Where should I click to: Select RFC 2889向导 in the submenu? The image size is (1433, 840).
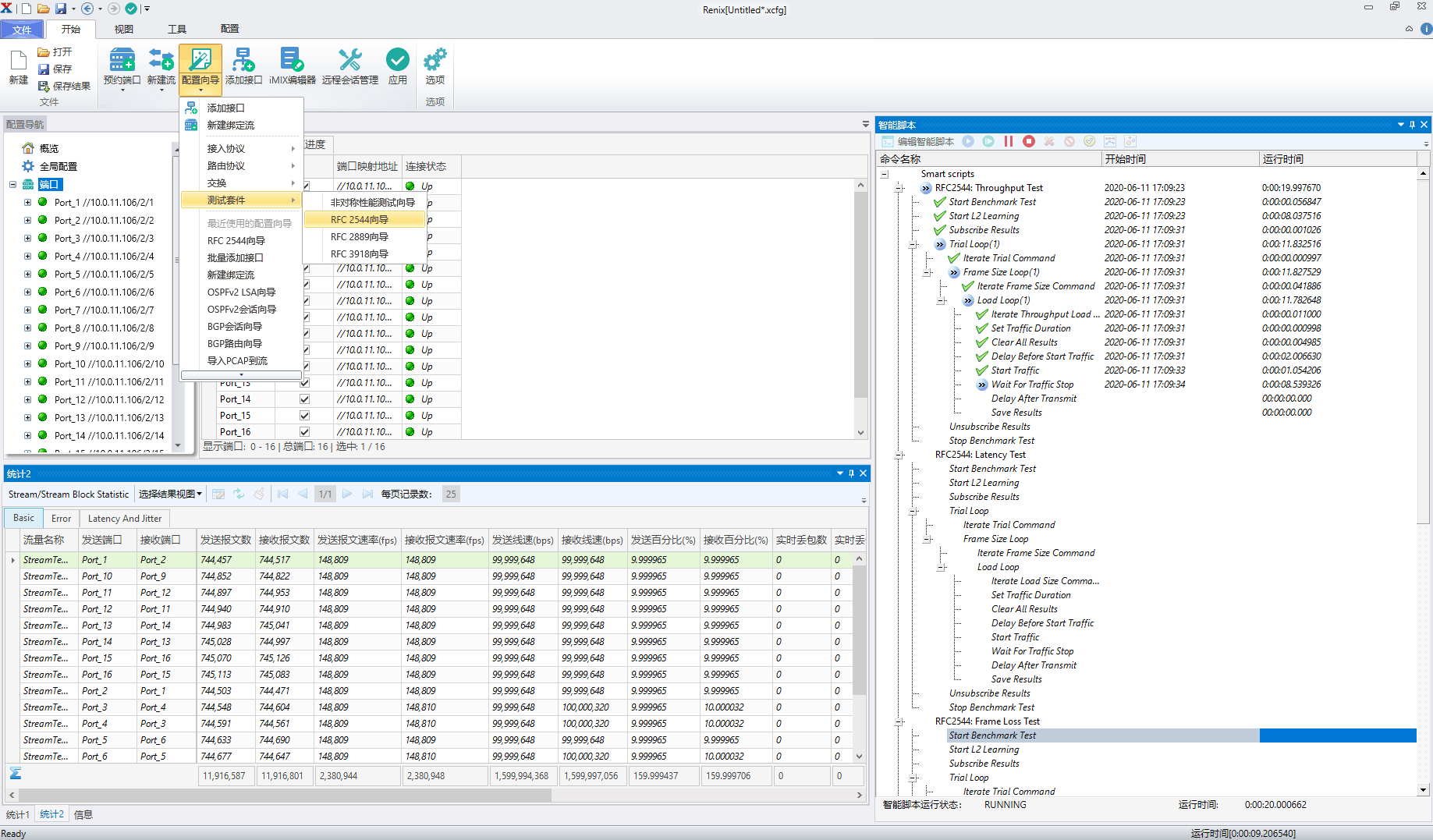364,236
